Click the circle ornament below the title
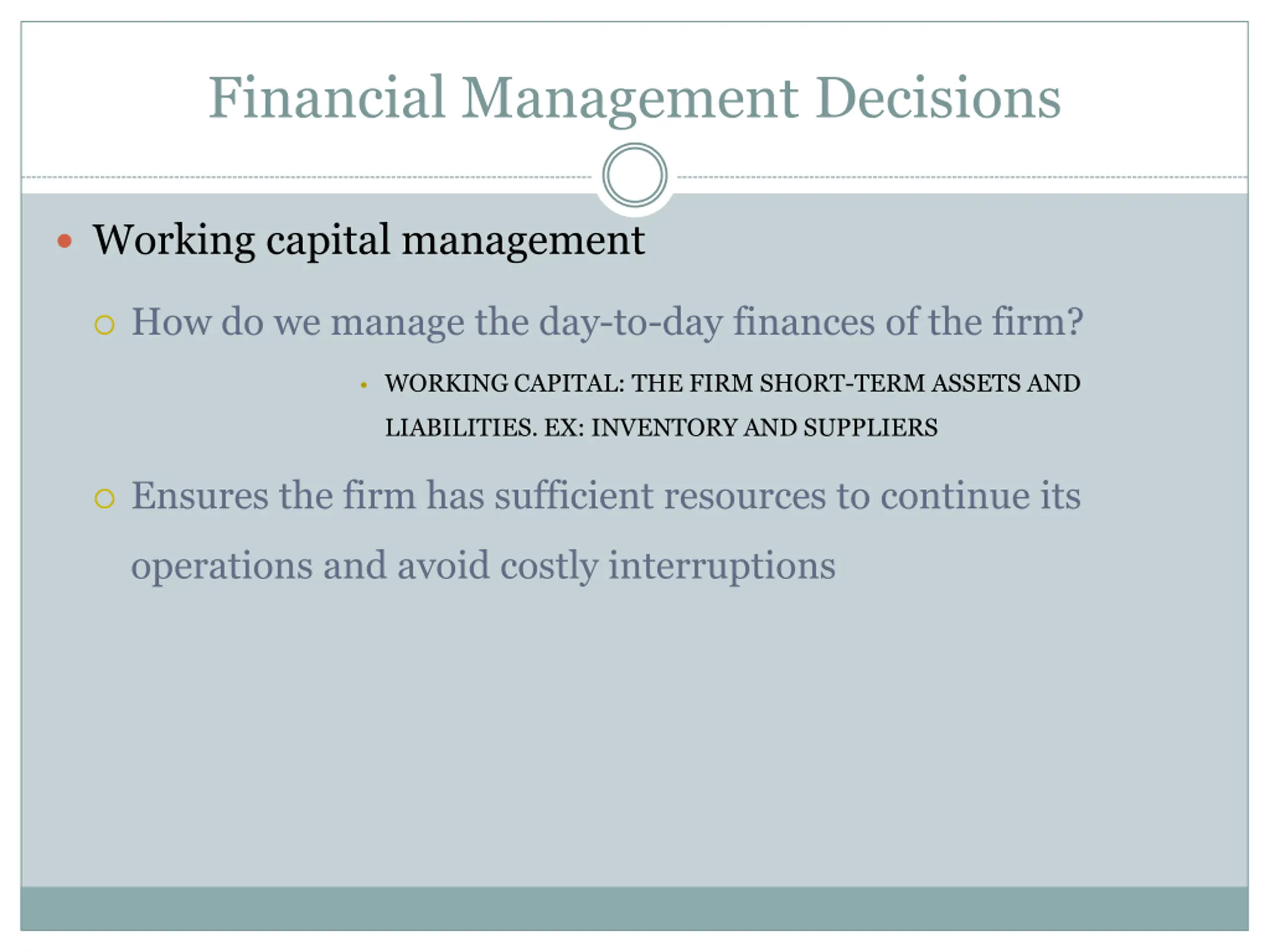The image size is (1270, 952). tap(635, 175)
